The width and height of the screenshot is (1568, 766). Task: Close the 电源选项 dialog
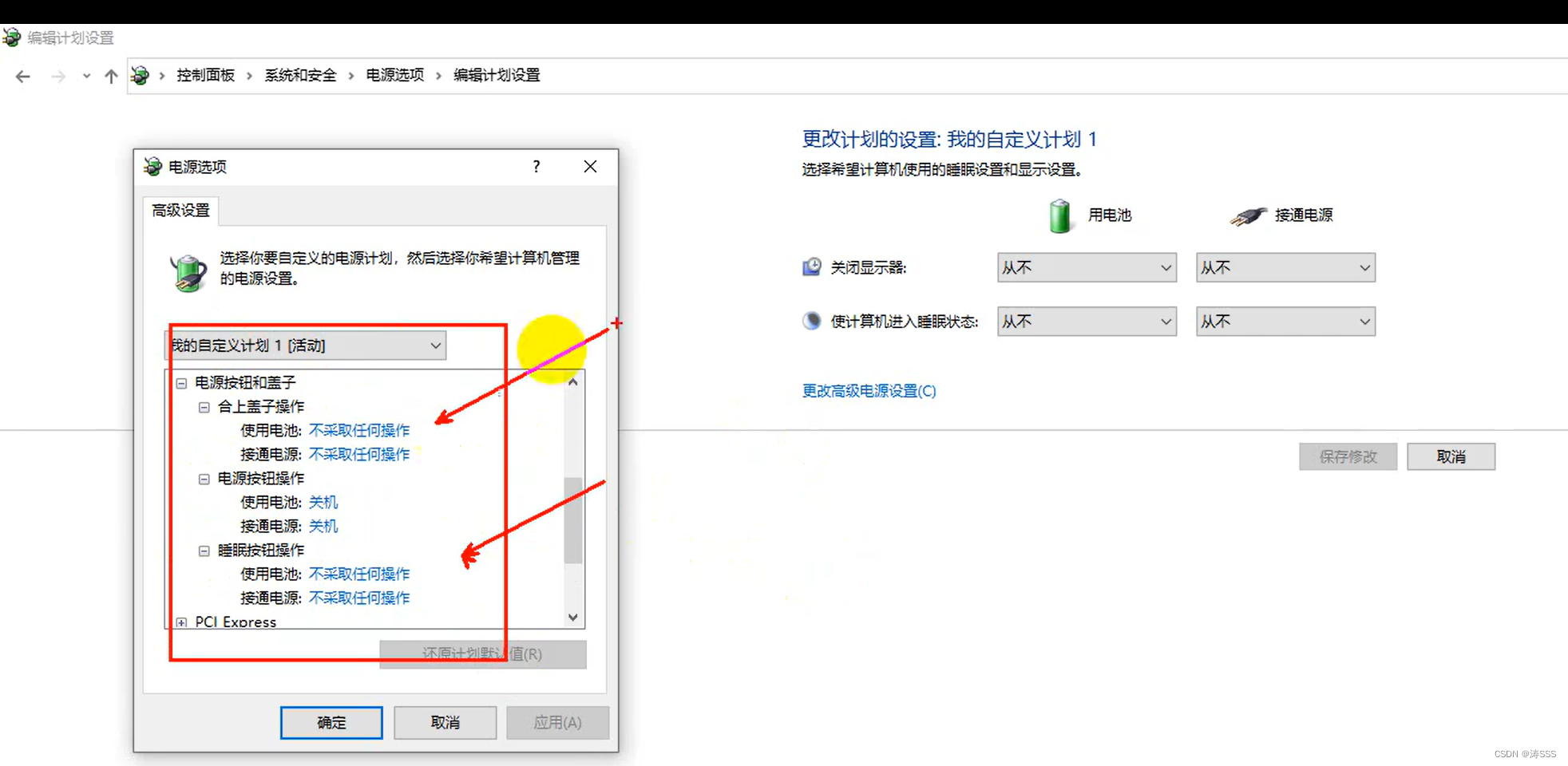tap(590, 167)
